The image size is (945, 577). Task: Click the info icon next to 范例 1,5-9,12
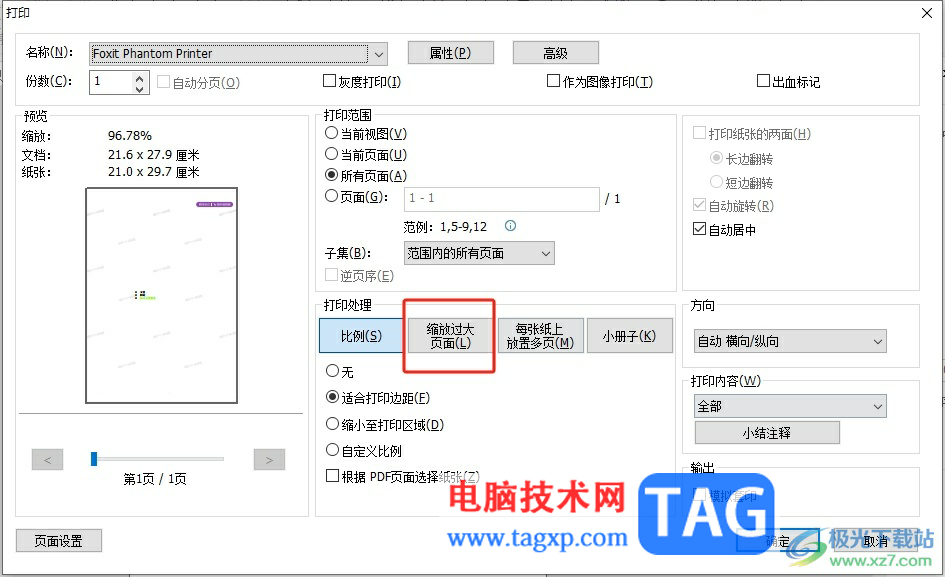[x=510, y=226]
